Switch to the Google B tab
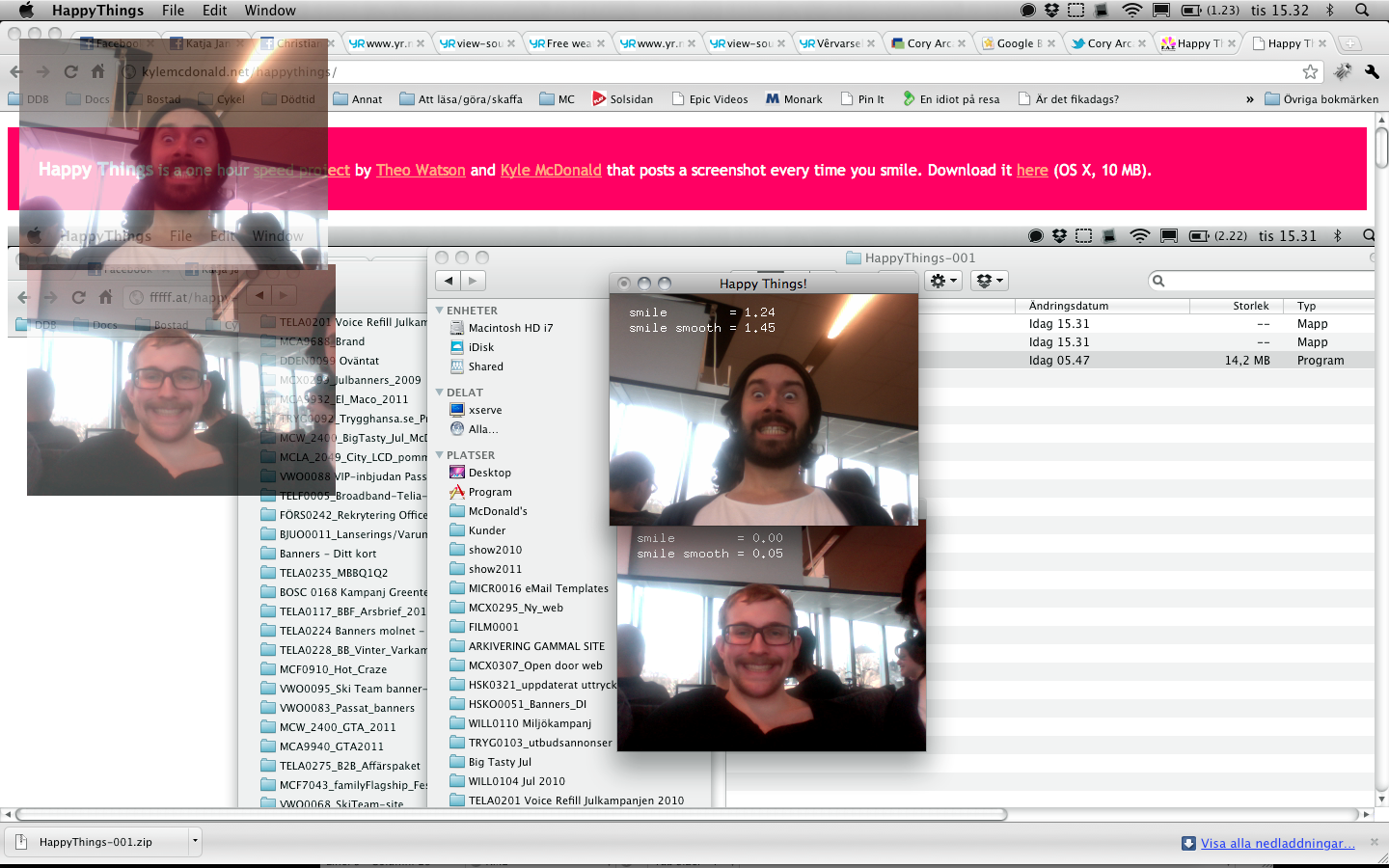 [x=1018, y=43]
